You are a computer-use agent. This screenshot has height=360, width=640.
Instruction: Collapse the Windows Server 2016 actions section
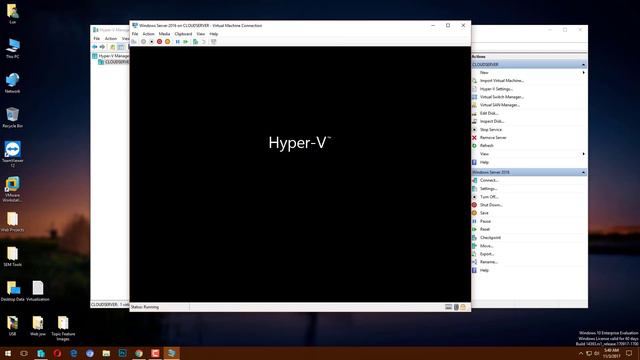point(583,172)
